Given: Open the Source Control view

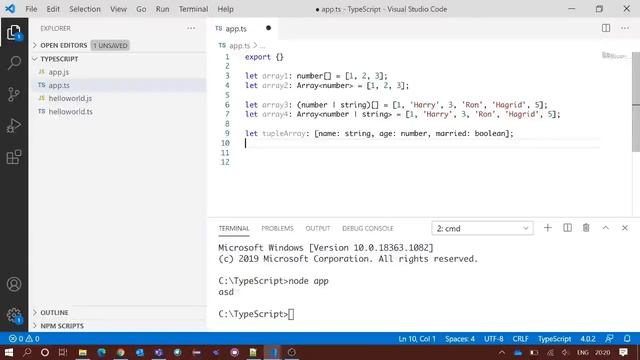Looking at the screenshot, I should (x=14, y=94).
